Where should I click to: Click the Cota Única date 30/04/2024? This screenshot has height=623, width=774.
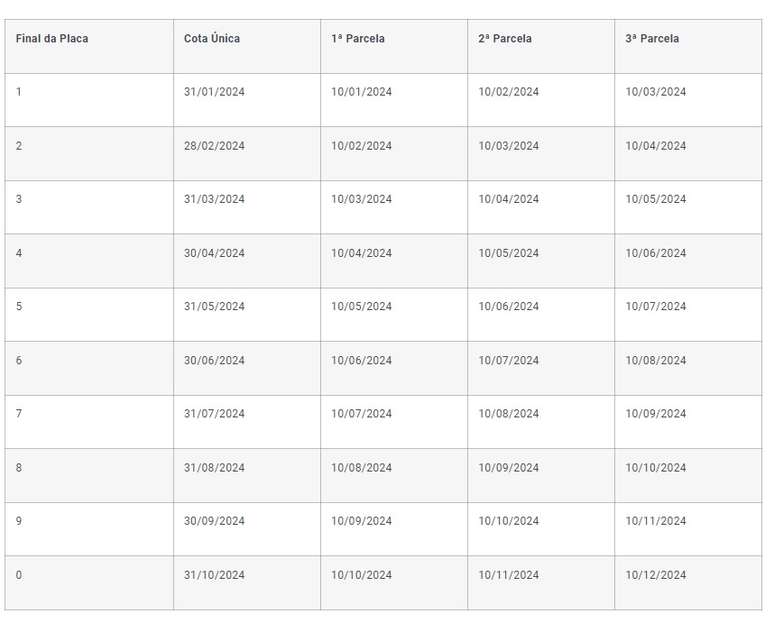coord(214,253)
